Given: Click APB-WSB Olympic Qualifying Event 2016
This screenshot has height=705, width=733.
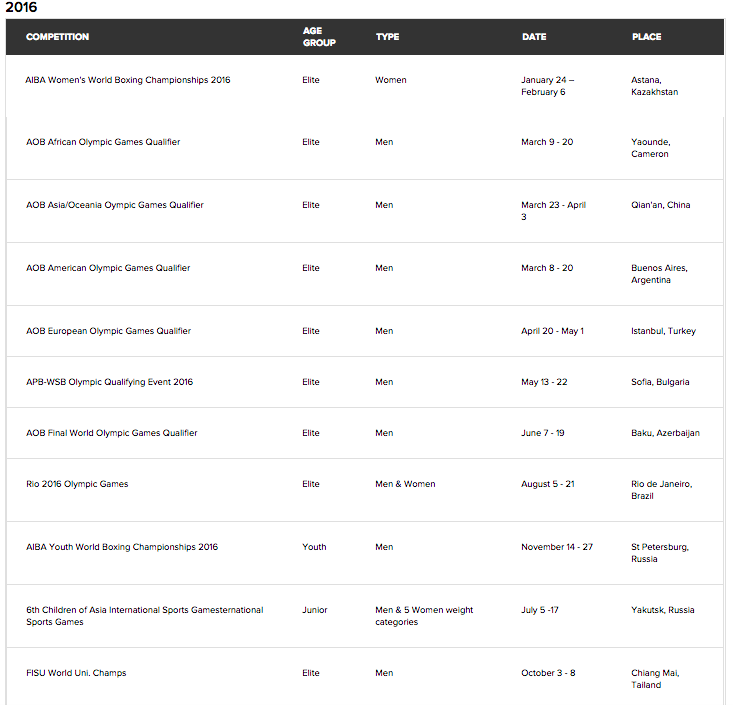Looking at the screenshot, I should 109,382.
